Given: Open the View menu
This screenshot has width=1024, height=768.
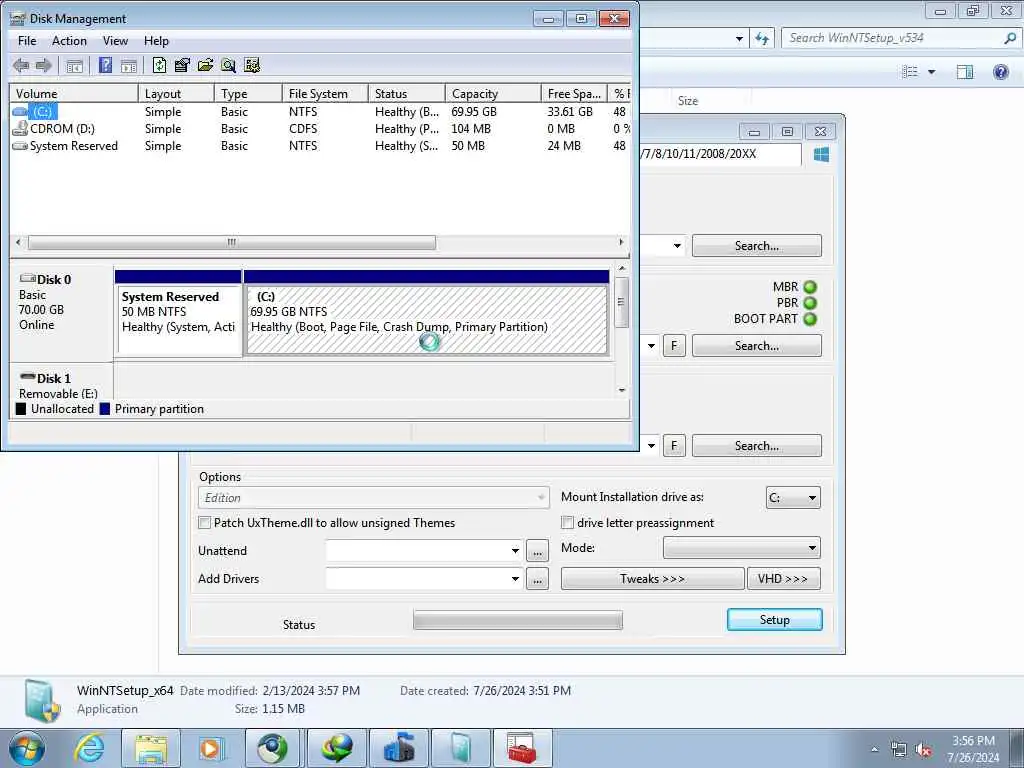Looking at the screenshot, I should coord(115,40).
